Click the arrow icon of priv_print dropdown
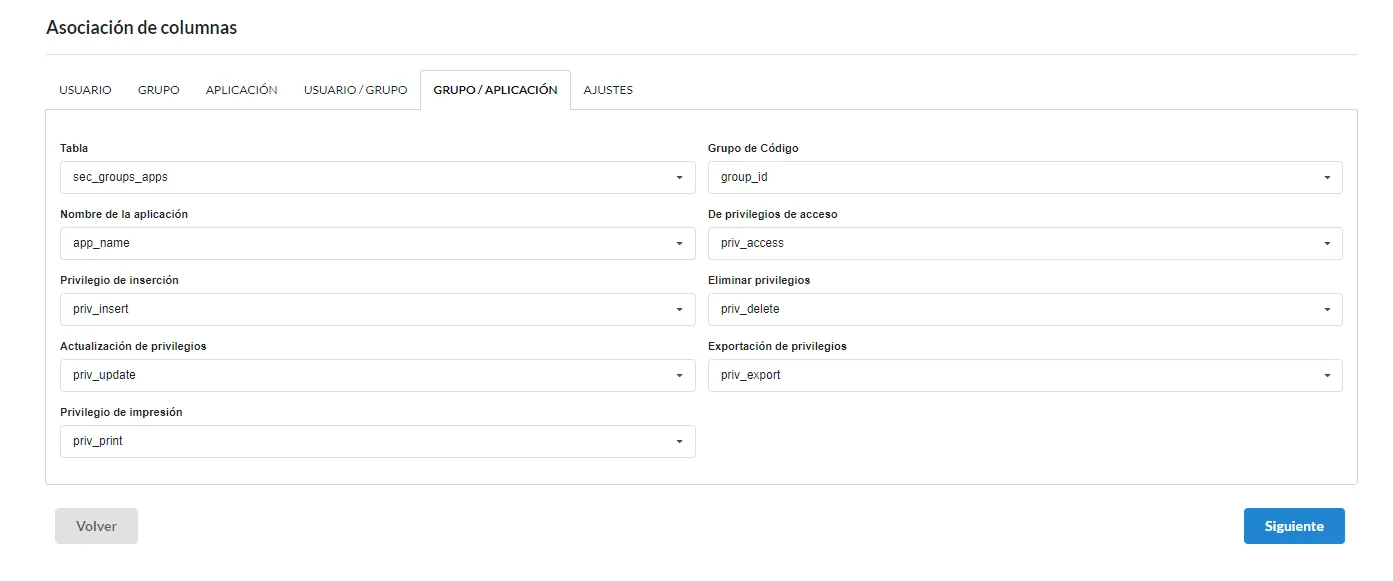 coord(679,442)
